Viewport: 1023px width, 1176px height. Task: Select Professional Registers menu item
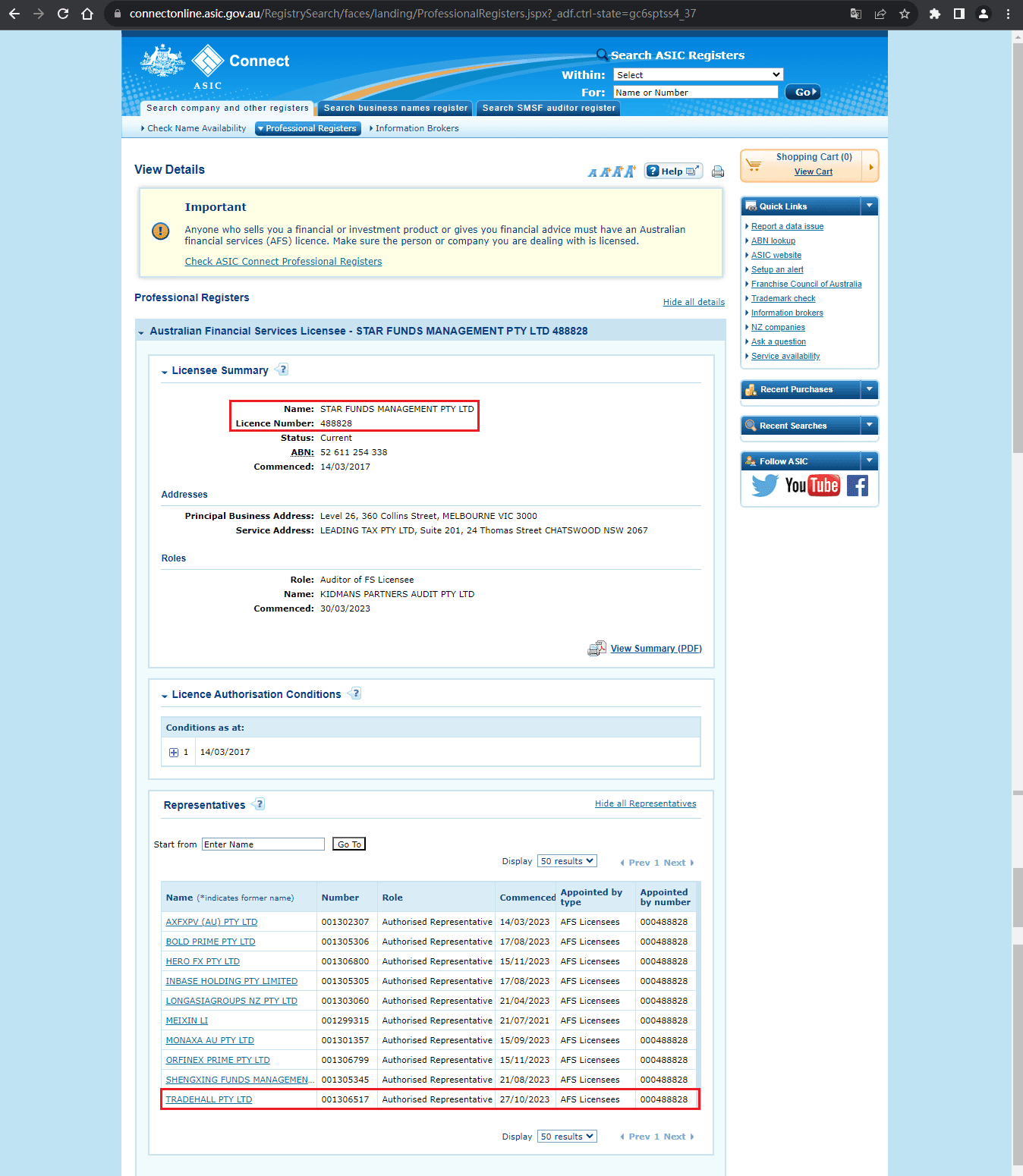307,128
